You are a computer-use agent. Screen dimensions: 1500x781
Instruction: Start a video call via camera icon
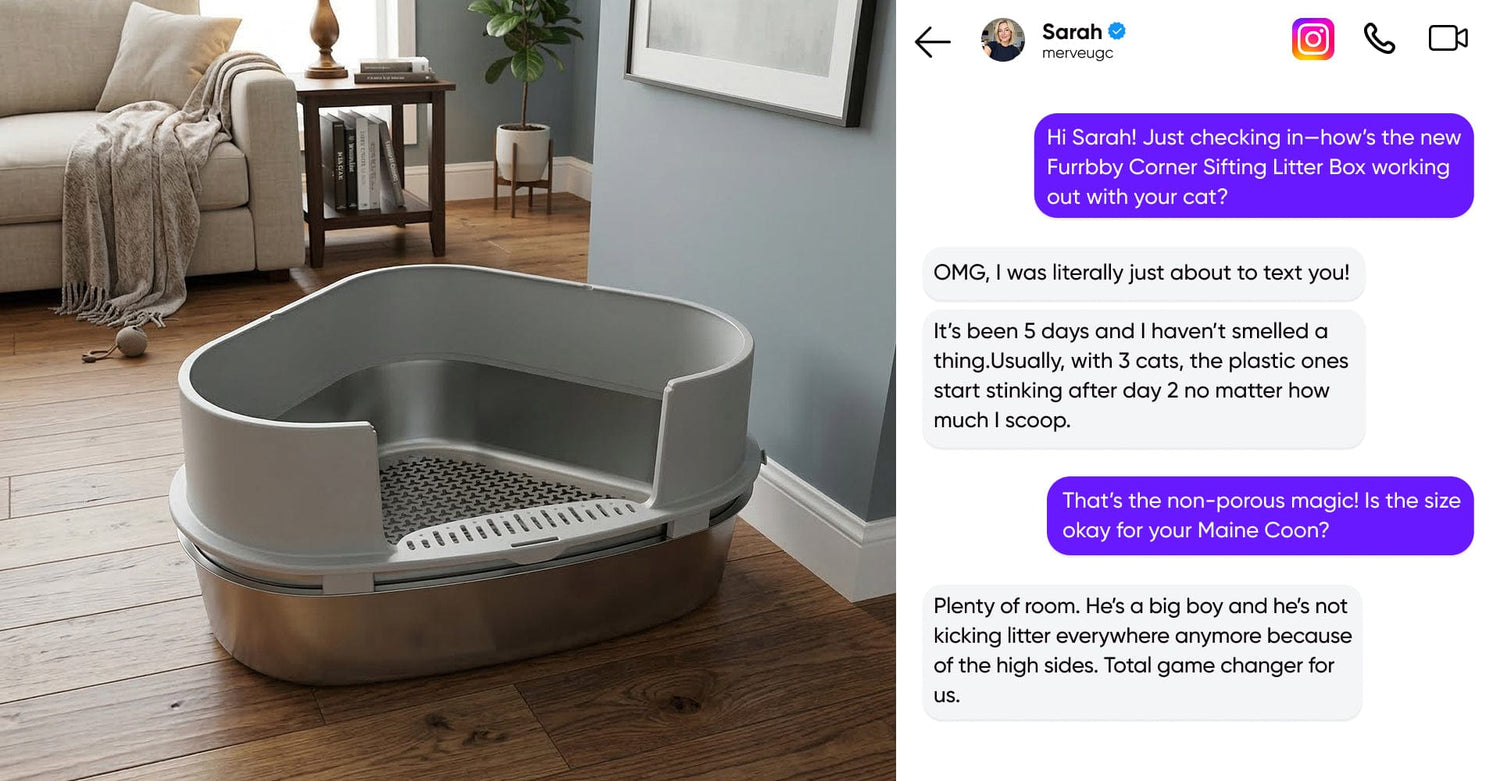1447,39
